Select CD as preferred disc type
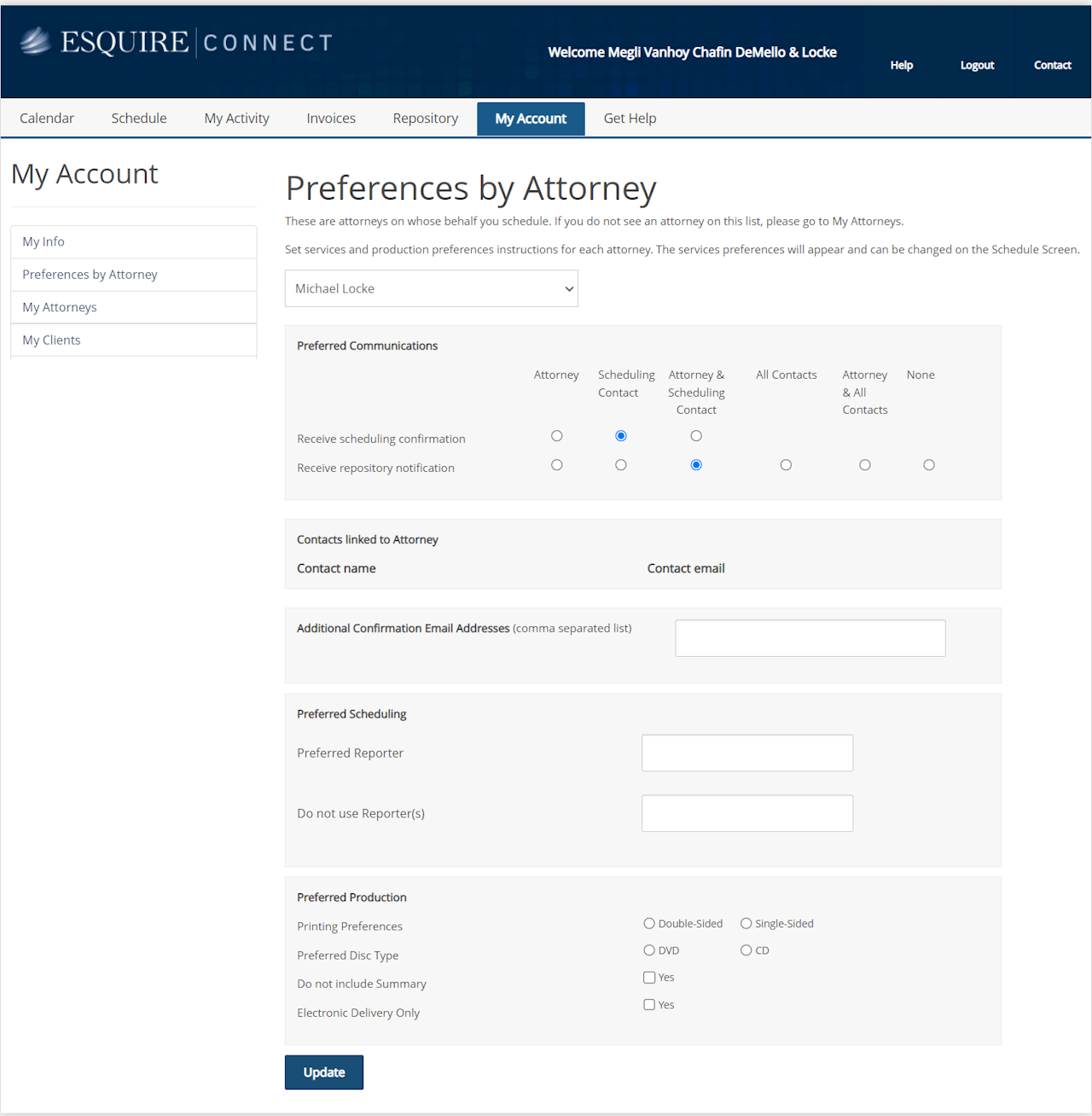This screenshot has width=1092, height=1116. [x=746, y=950]
